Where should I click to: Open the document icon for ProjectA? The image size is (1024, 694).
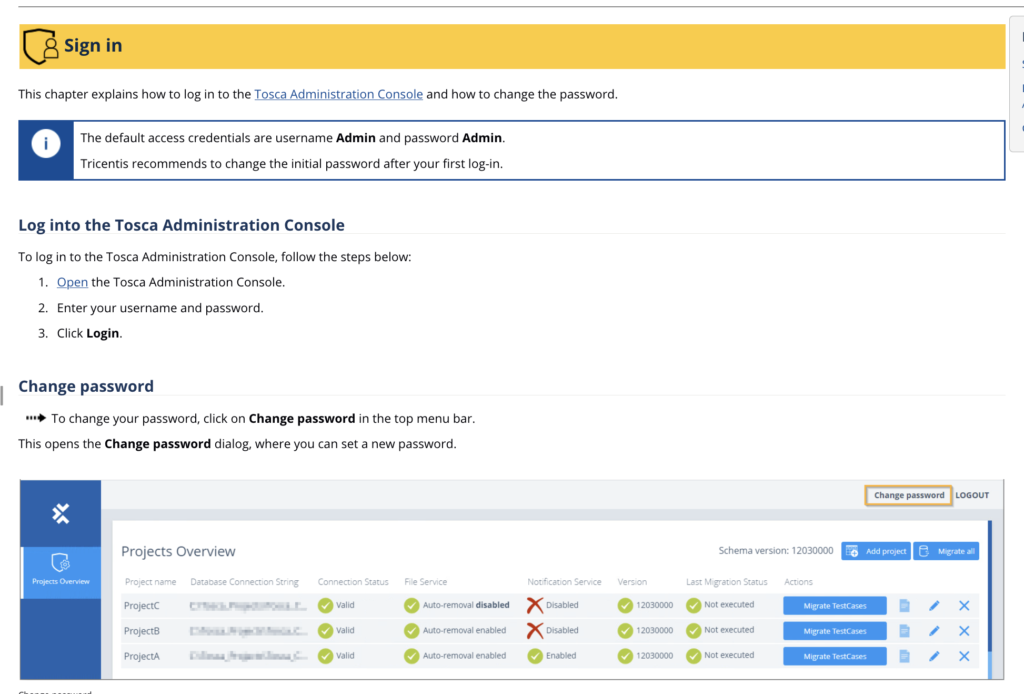click(904, 656)
